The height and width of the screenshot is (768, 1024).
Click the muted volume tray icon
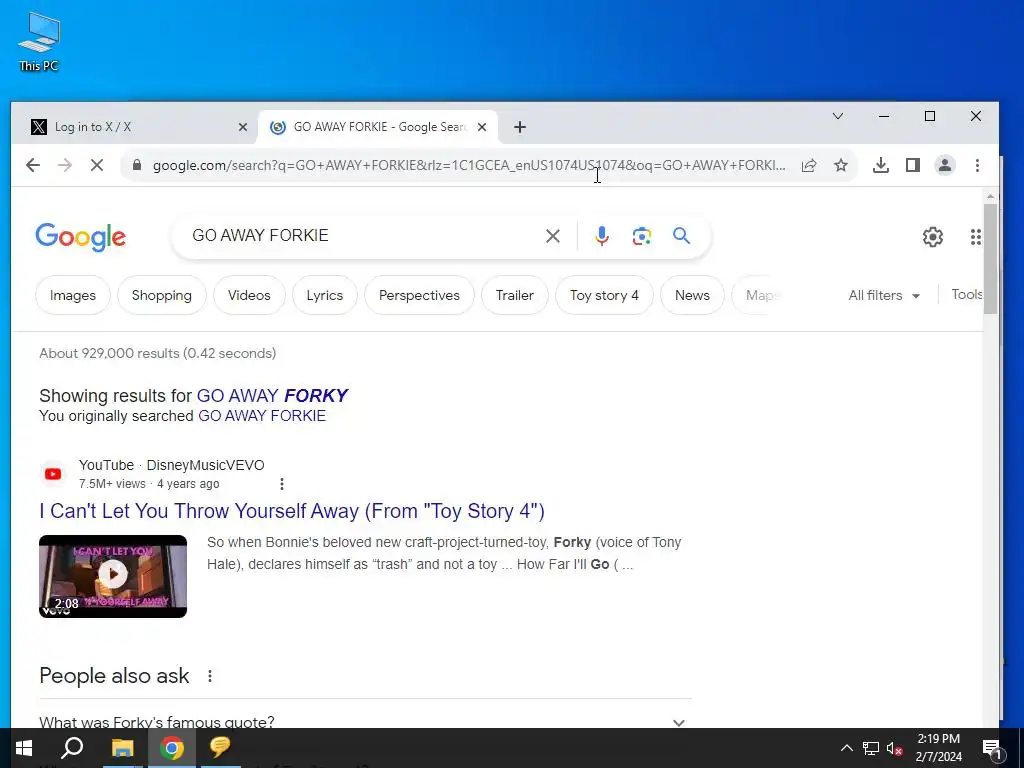[895, 748]
